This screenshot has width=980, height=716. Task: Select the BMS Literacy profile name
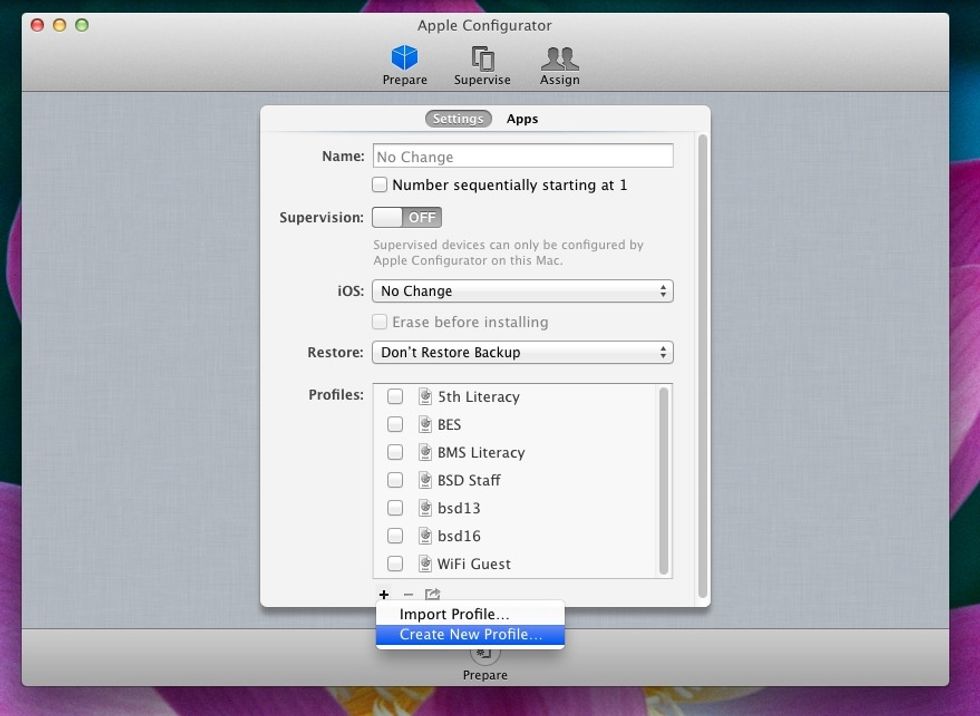(481, 452)
